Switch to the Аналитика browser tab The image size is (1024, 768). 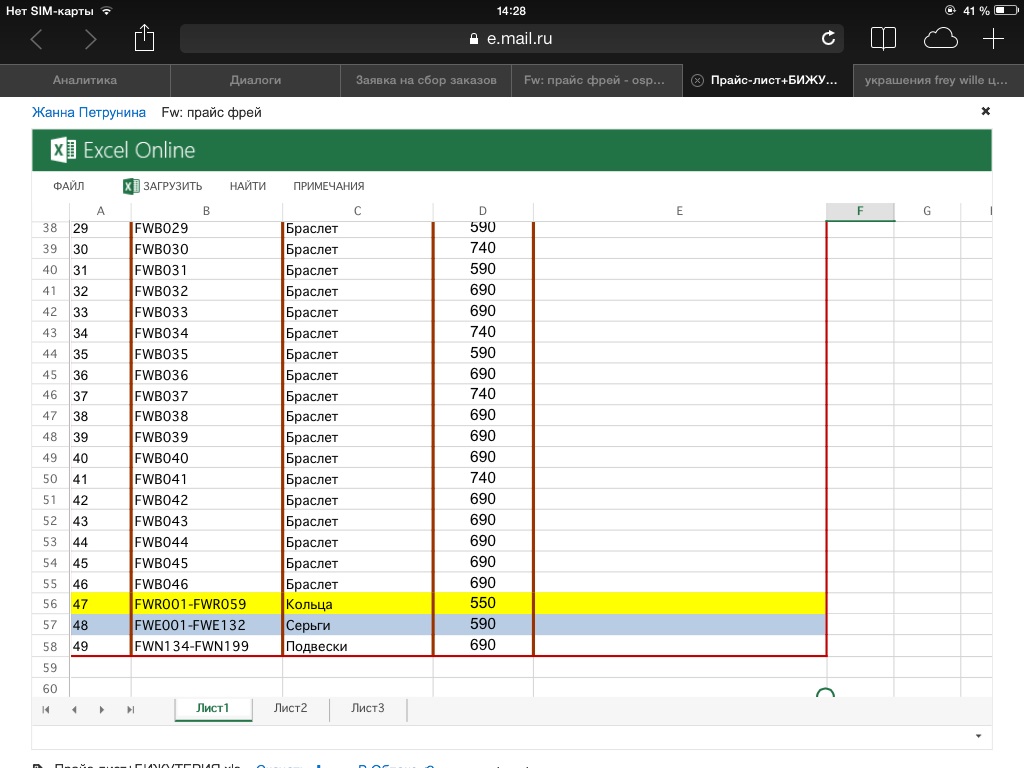(x=85, y=80)
